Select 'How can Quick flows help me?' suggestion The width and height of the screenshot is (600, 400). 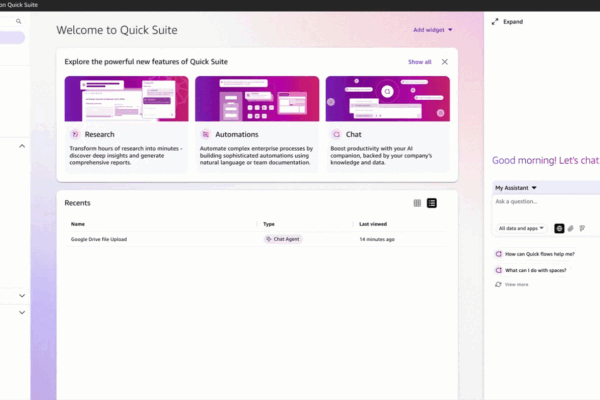coord(540,254)
